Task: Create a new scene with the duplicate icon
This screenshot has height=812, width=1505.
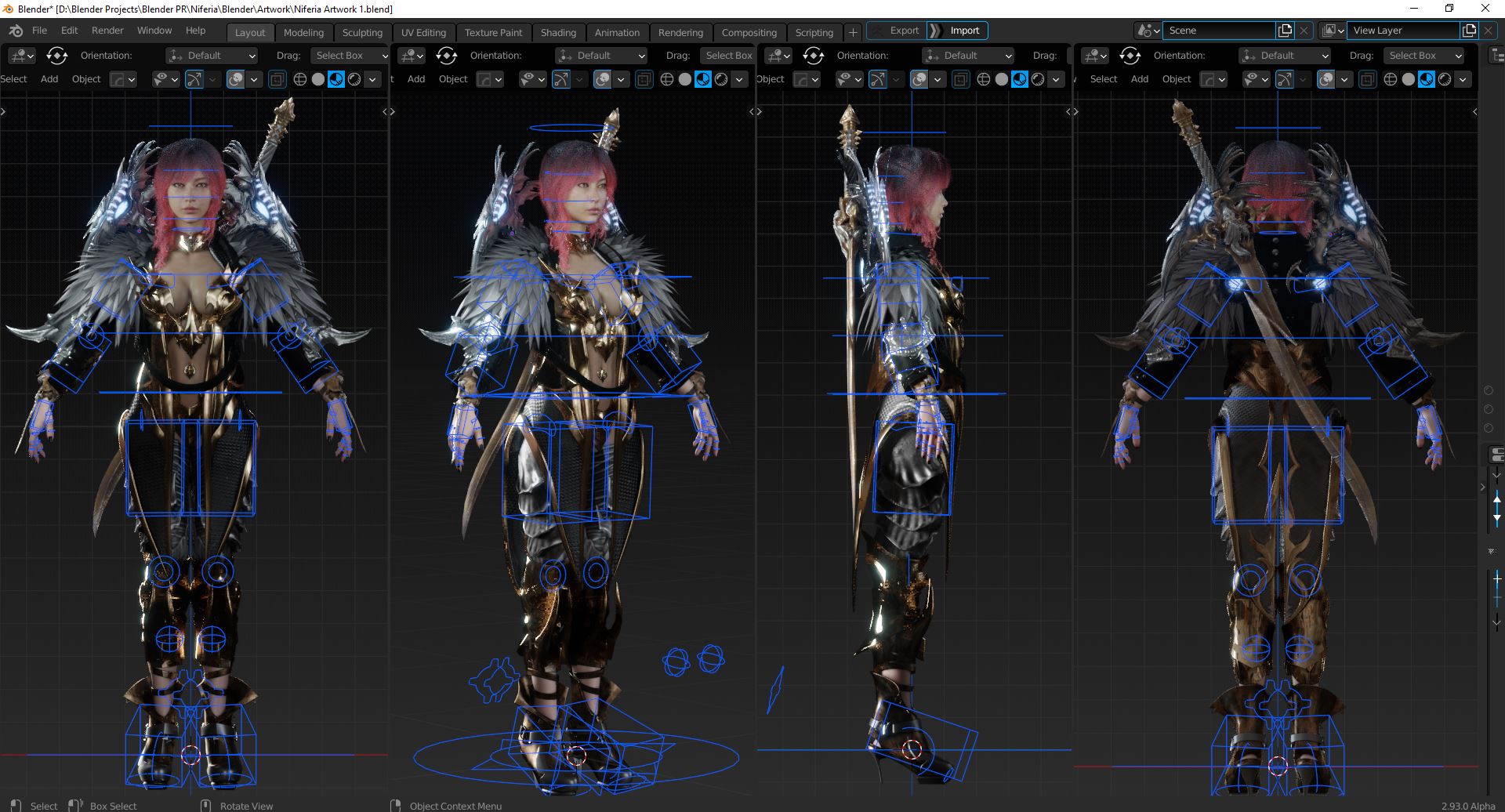Action: coord(1285,31)
